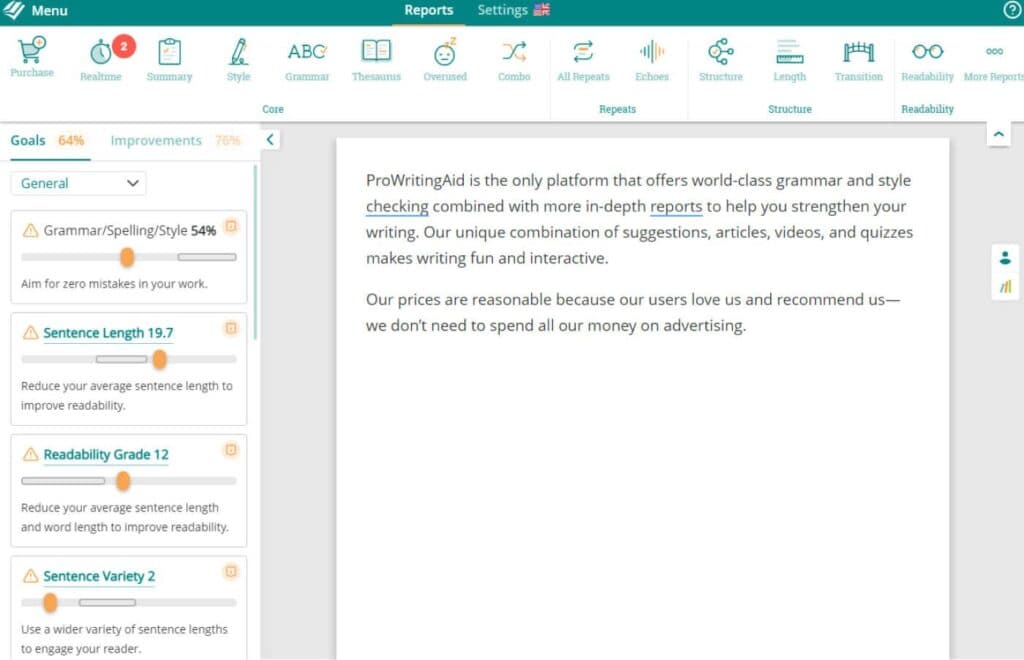Switch to the Settings tab
This screenshot has width=1024, height=660.
pos(504,10)
